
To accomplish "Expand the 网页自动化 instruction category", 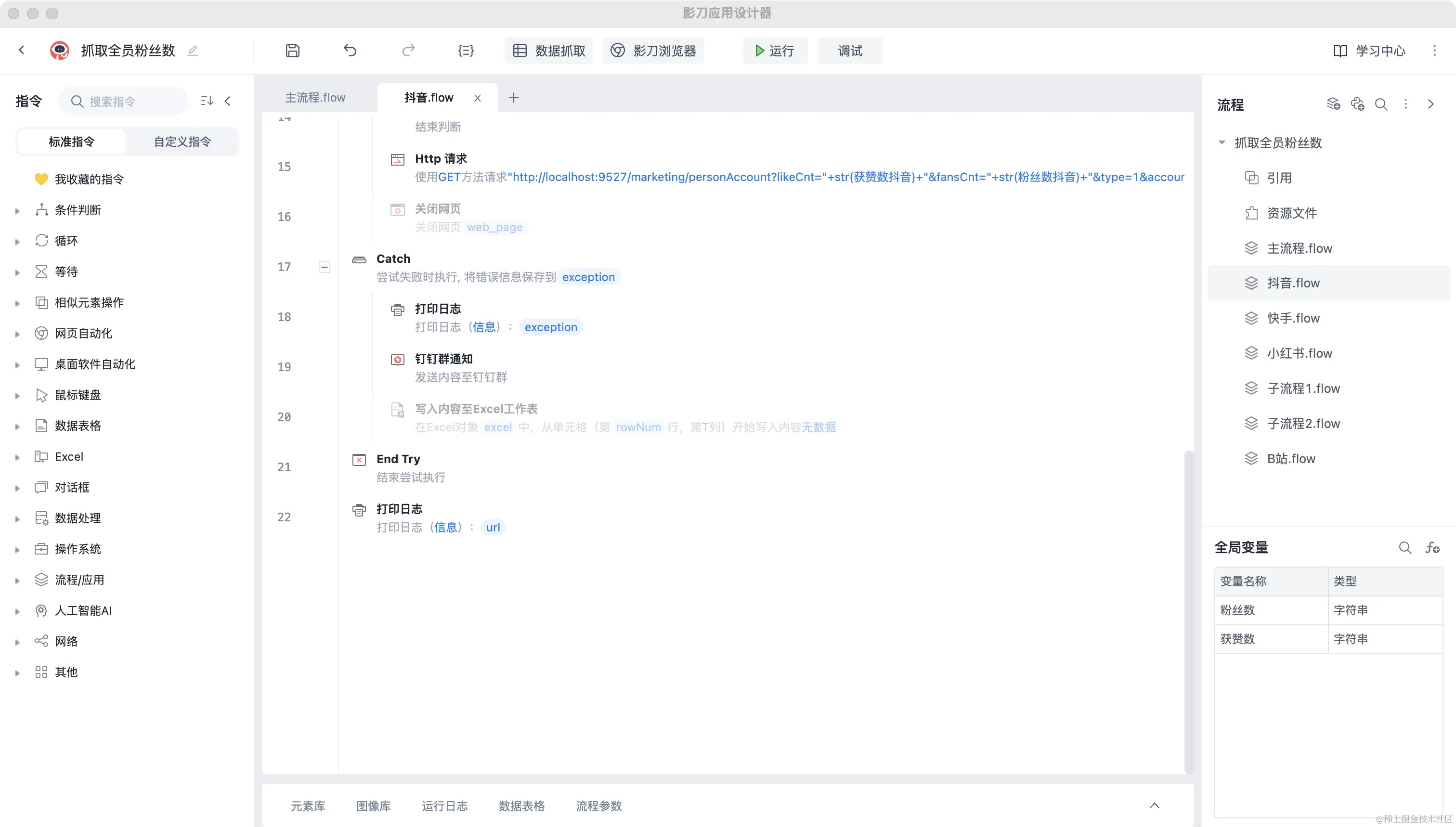I will (x=18, y=334).
